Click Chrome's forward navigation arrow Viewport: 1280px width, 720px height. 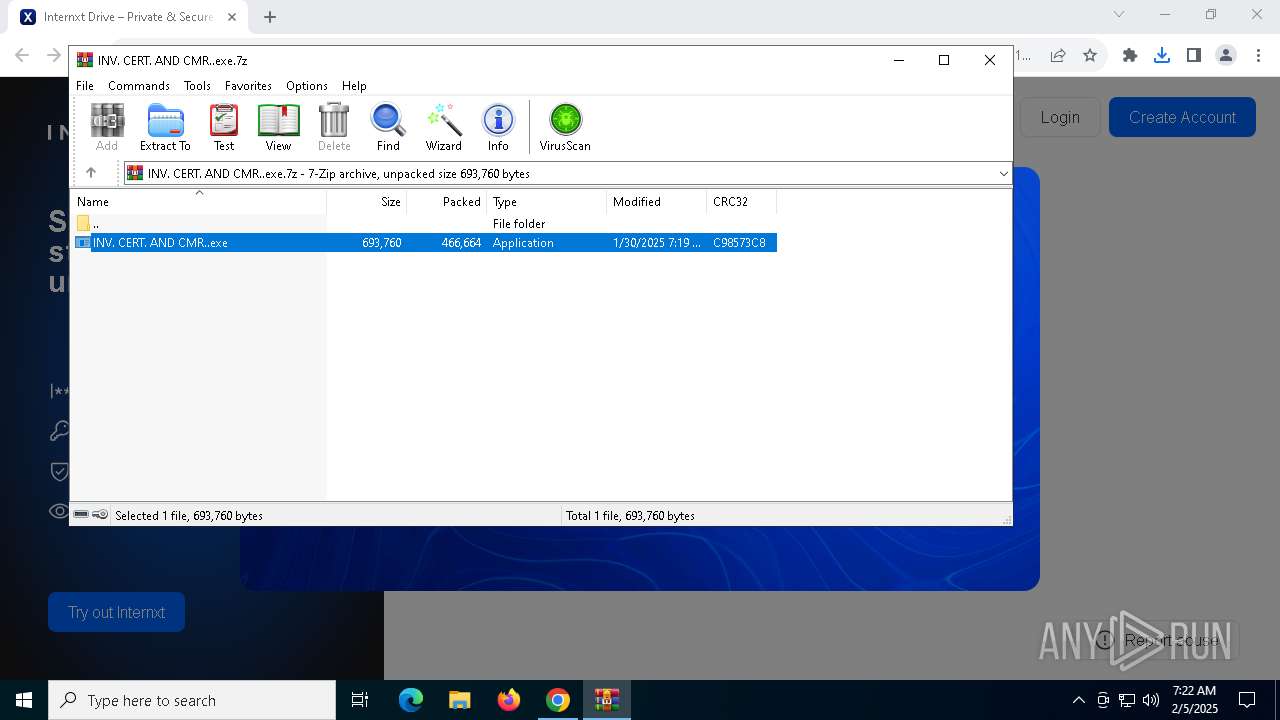click(54, 55)
